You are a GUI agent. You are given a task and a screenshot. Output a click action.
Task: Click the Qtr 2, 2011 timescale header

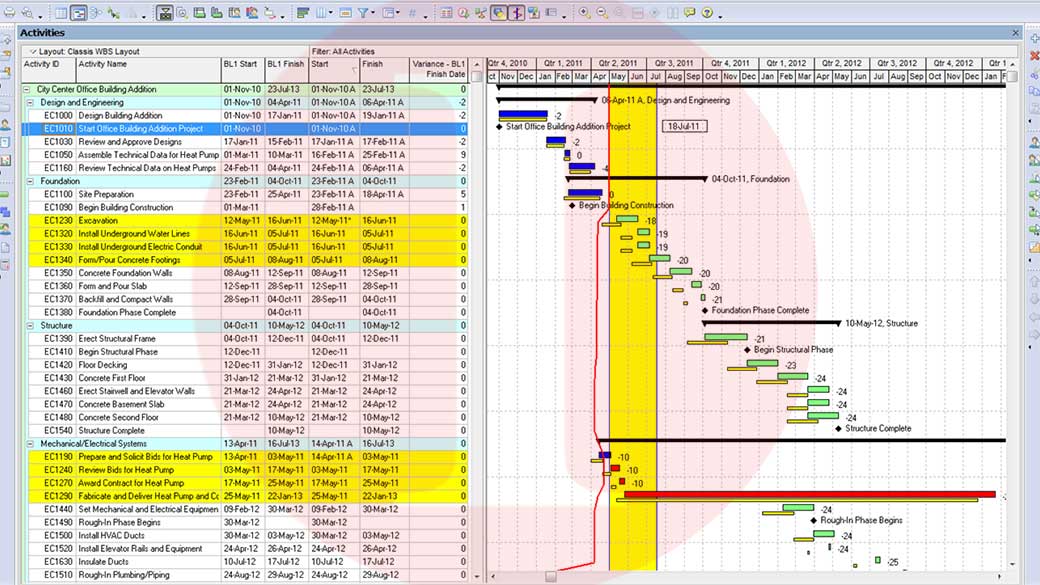[618, 64]
